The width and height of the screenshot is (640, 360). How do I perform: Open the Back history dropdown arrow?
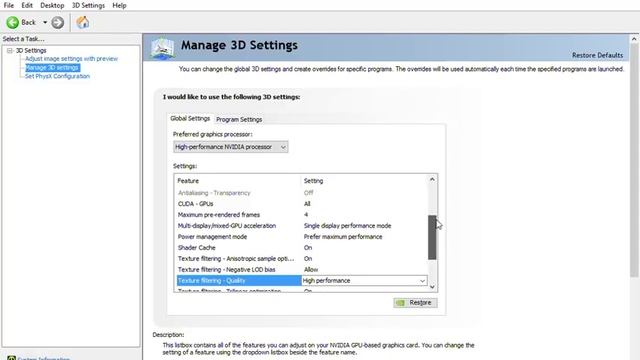(x=45, y=22)
